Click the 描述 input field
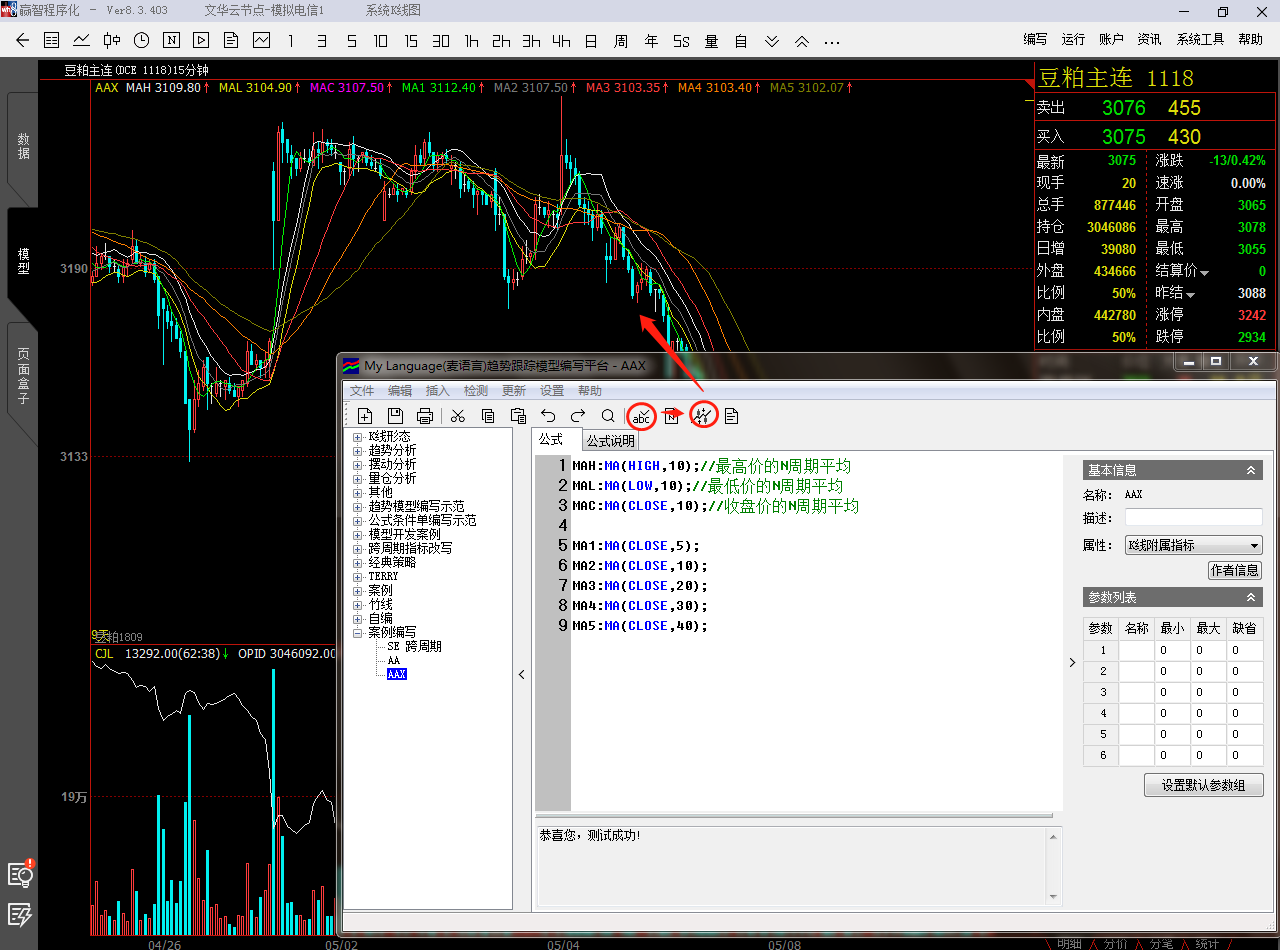 point(1193,518)
